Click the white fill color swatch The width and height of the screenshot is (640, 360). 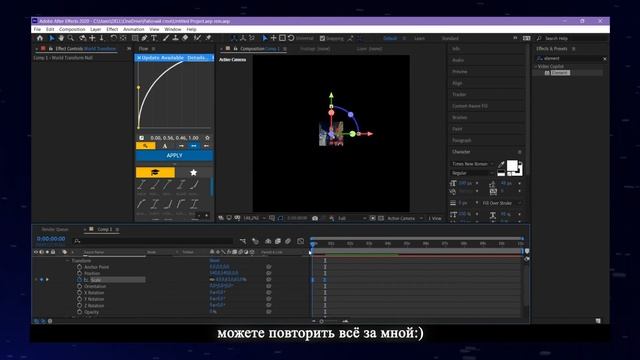[x=512, y=166]
